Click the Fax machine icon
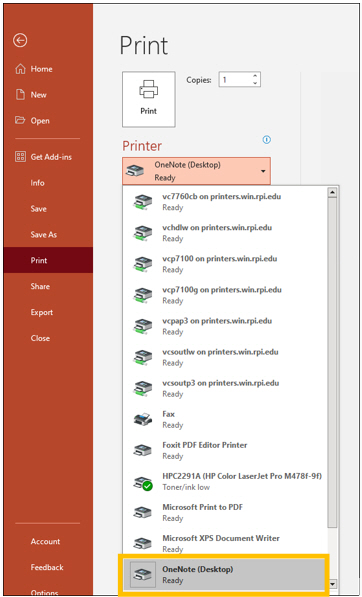 point(143,419)
